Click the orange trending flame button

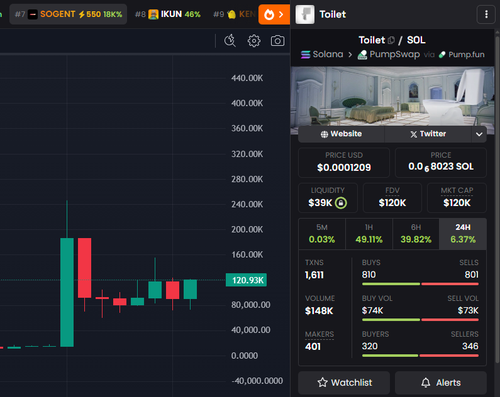[274, 15]
